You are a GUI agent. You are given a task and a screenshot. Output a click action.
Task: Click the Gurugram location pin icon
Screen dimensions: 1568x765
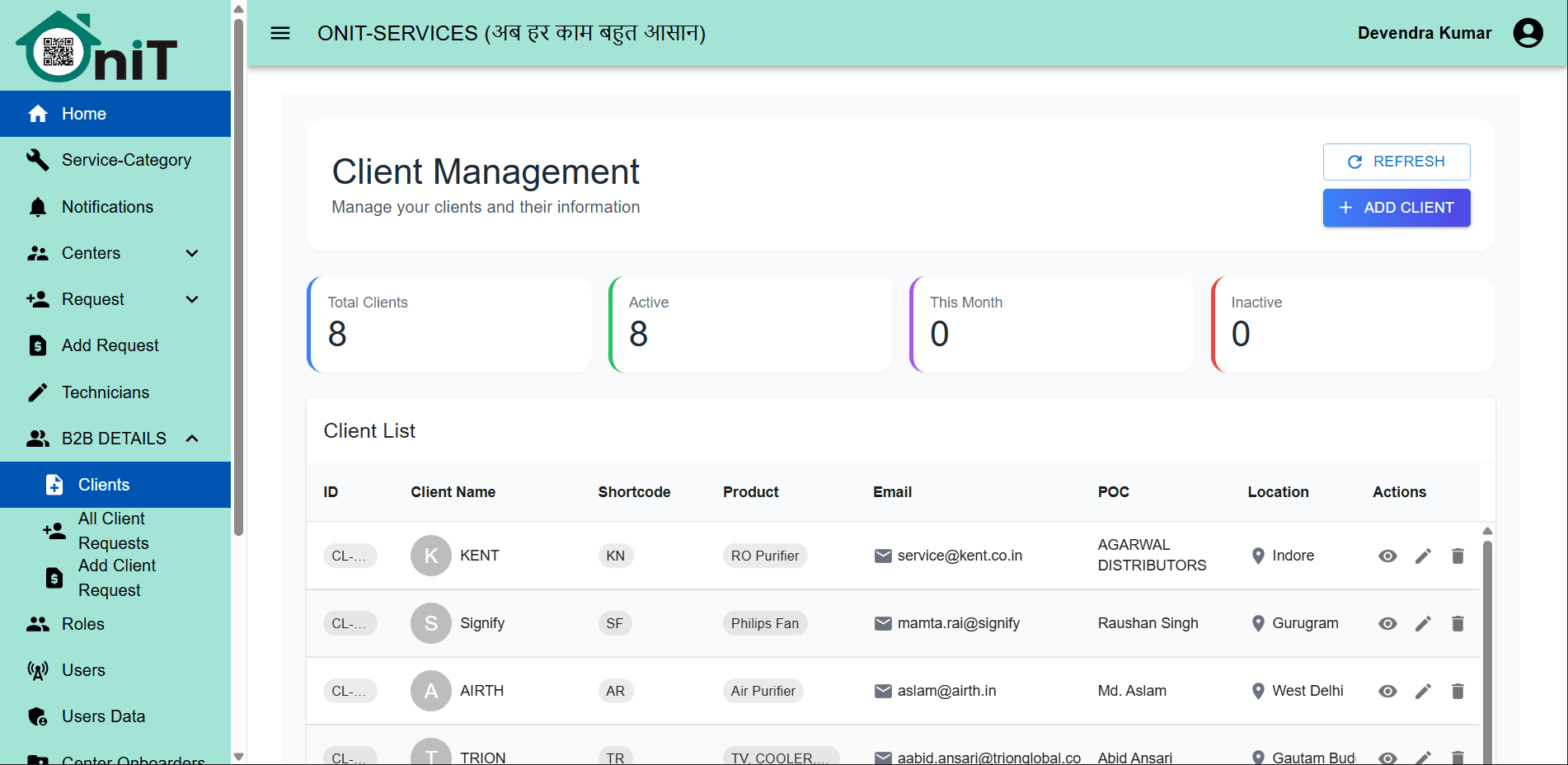1258,623
